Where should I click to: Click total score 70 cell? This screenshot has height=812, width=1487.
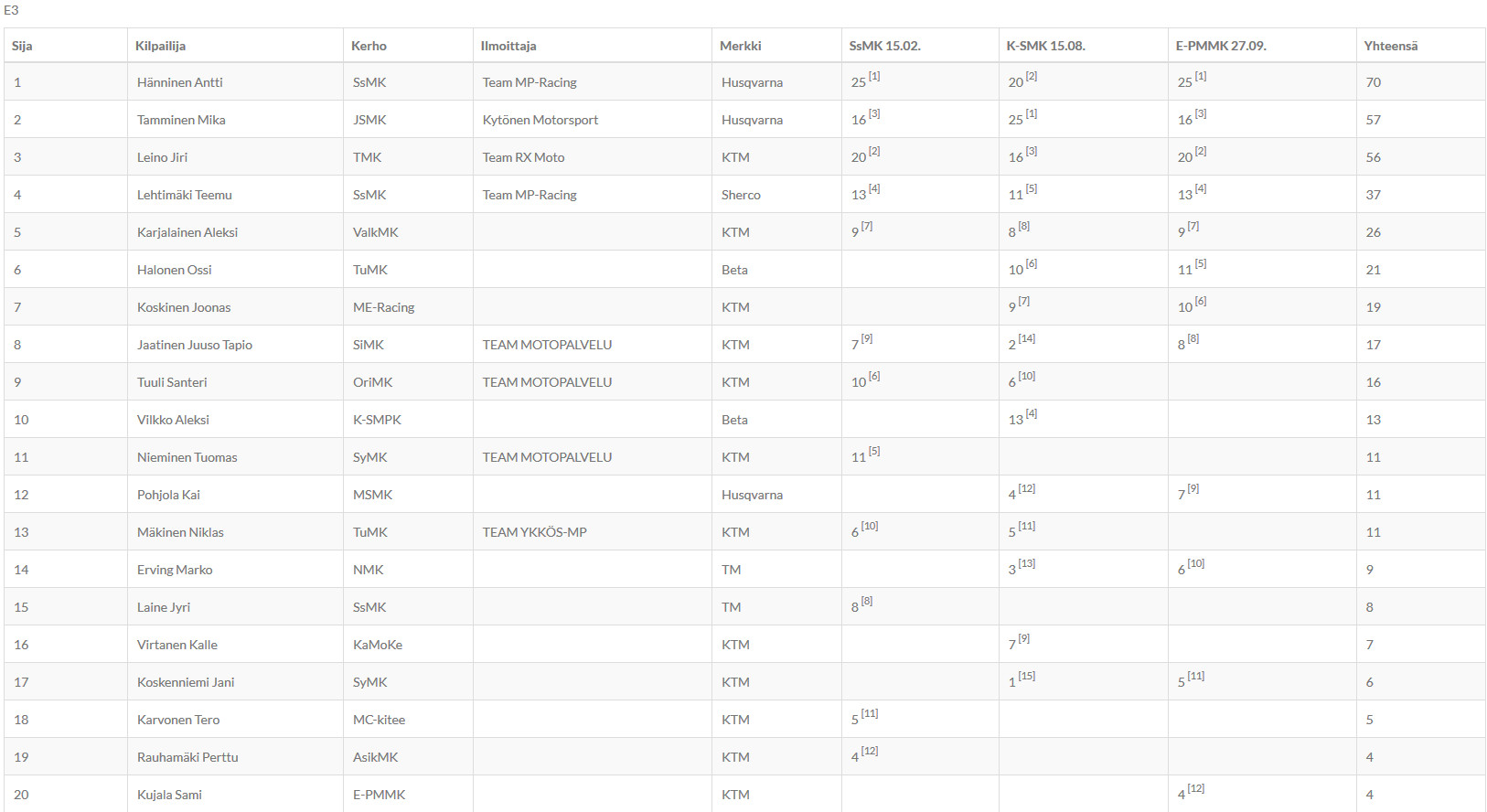coord(1374,82)
